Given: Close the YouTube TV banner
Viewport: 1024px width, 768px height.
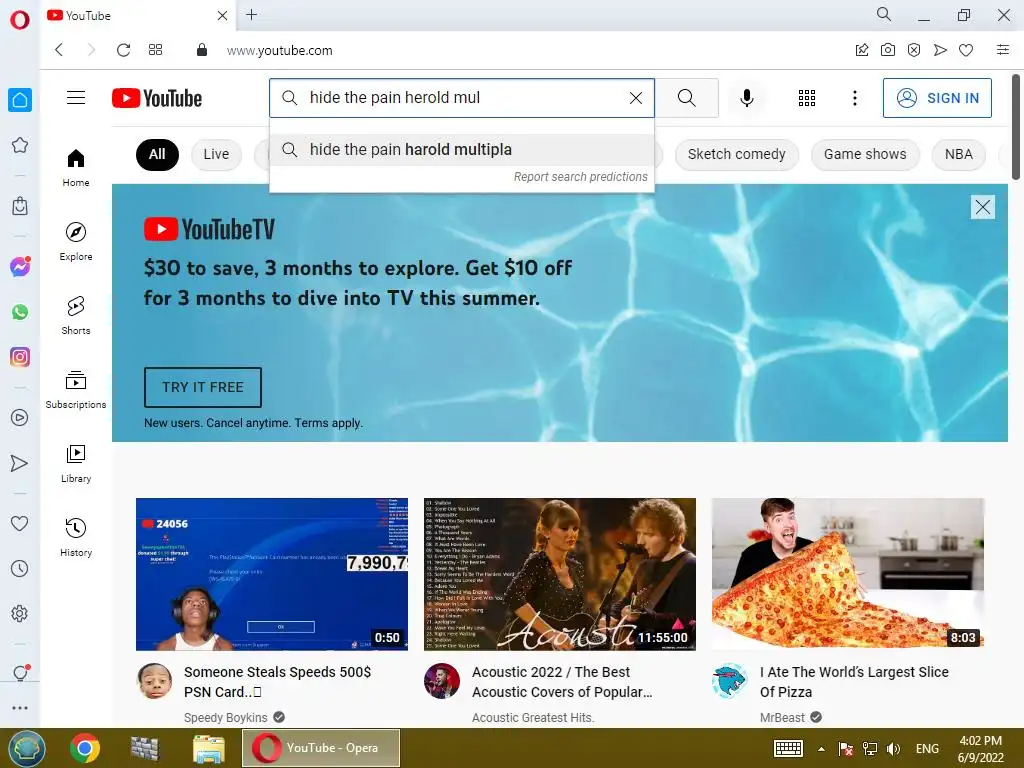Looking at the screenshot, I should click(982, 207).
